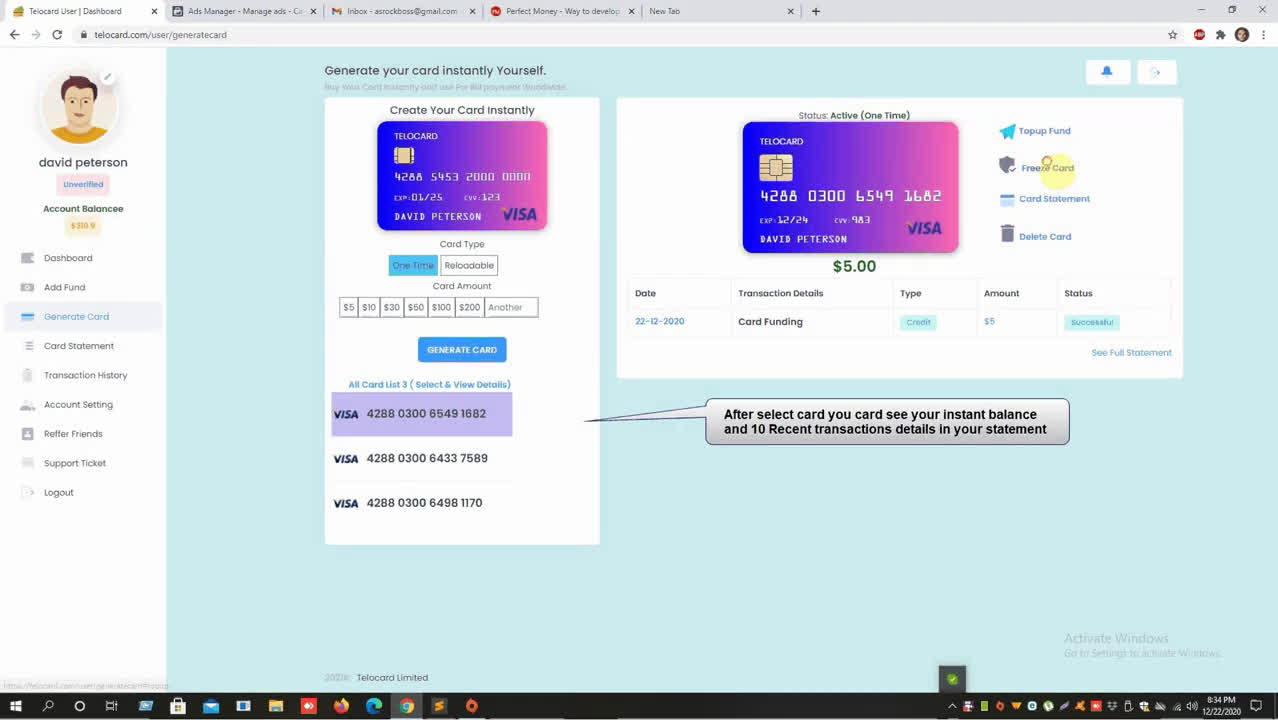
Task: Click the Card Statement icon
Action: (1007, 199)
